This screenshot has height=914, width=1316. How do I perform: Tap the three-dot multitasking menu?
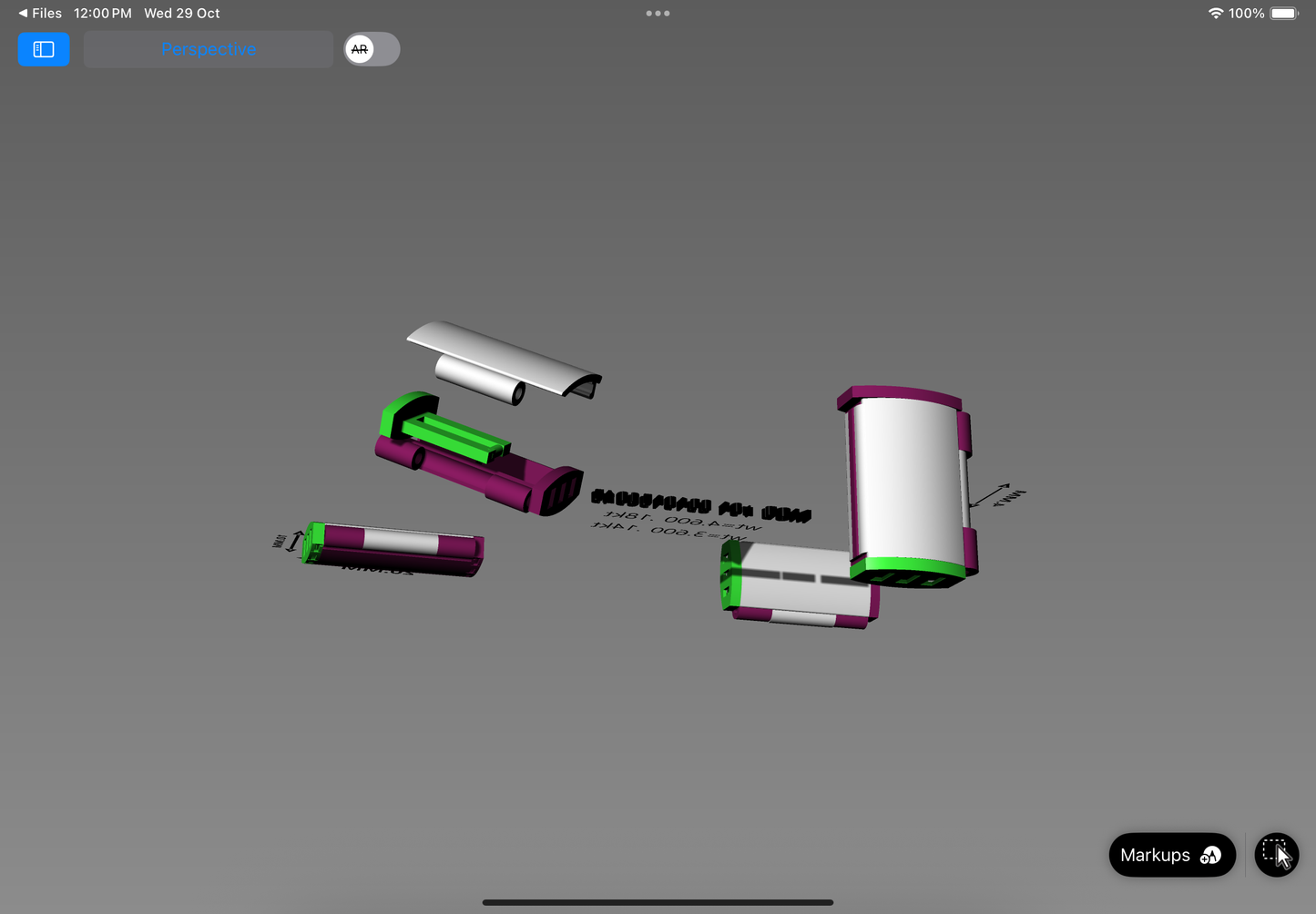tap(658, 13)
